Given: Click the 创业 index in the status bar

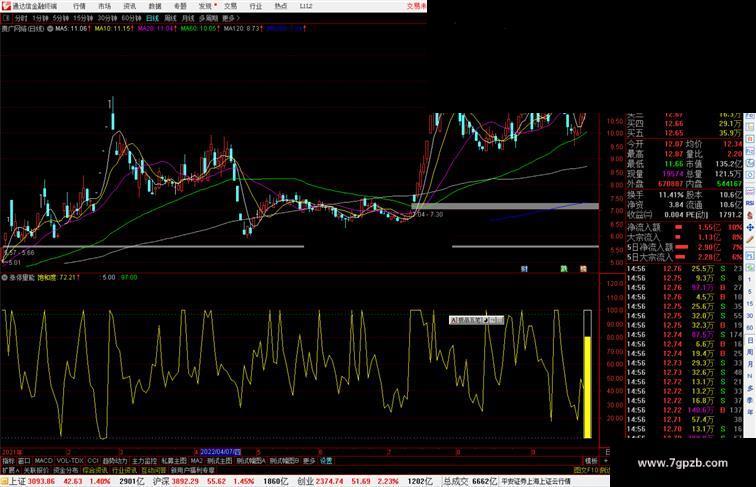Looking at the screenshot, I should point(305,481).
